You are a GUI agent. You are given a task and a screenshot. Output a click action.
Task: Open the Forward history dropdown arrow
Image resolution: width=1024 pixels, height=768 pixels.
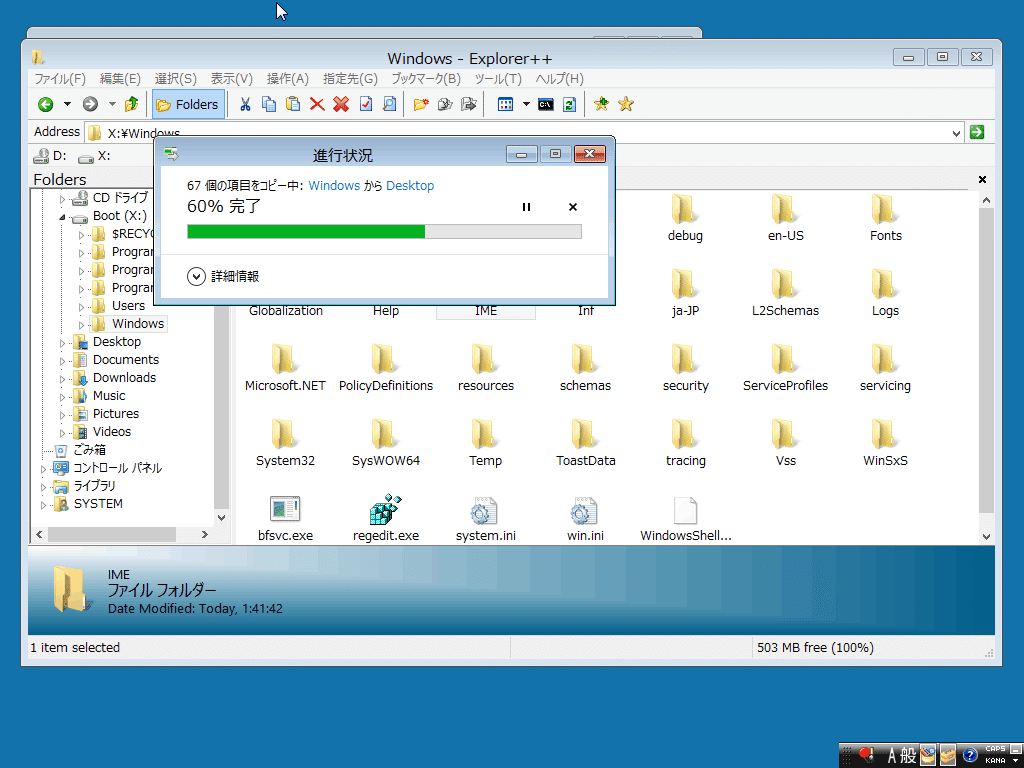point(112,104)
